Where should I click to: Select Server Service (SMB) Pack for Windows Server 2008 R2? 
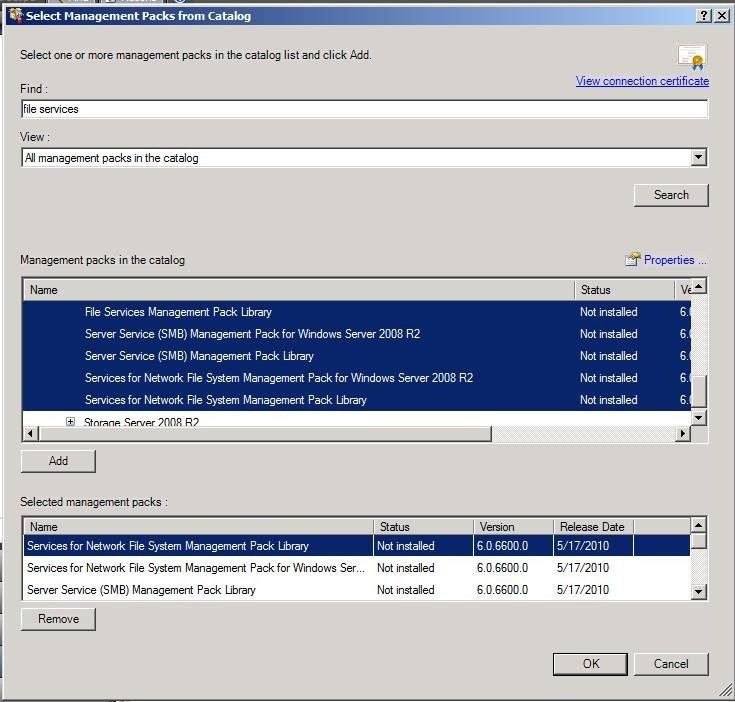[356, 334]
